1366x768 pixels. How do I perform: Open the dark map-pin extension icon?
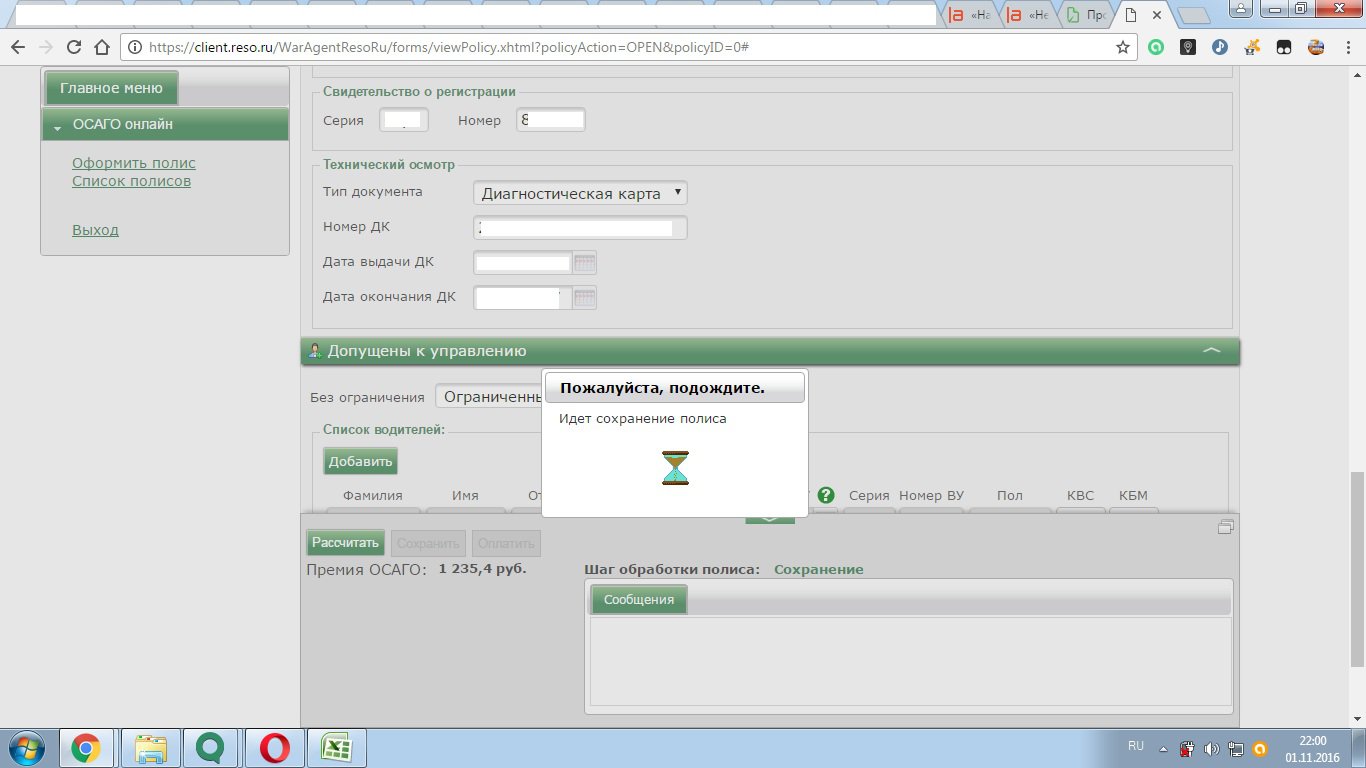1188,47
